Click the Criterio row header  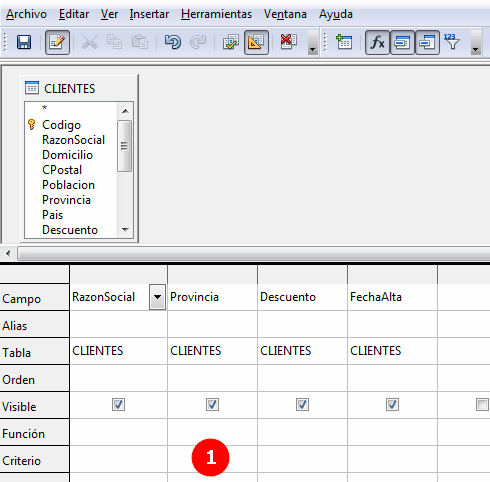click(34, 459)
